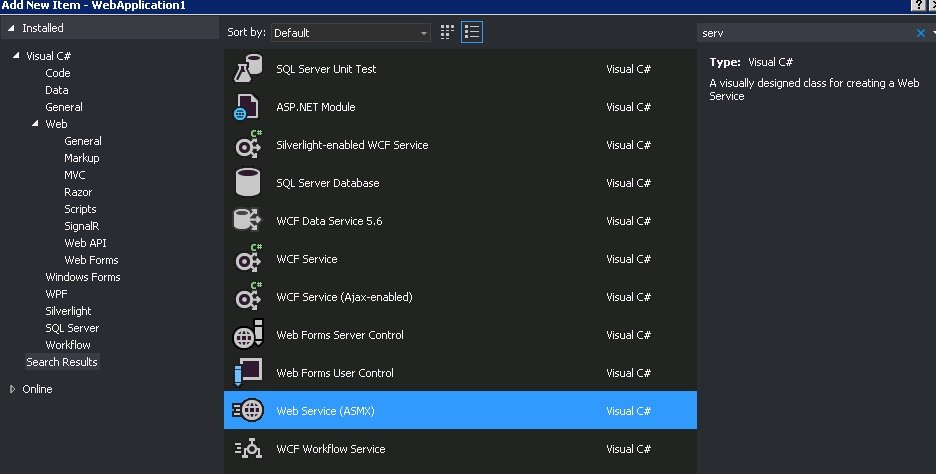
Task: Select Web API category in tree
Action: point(85,243)
